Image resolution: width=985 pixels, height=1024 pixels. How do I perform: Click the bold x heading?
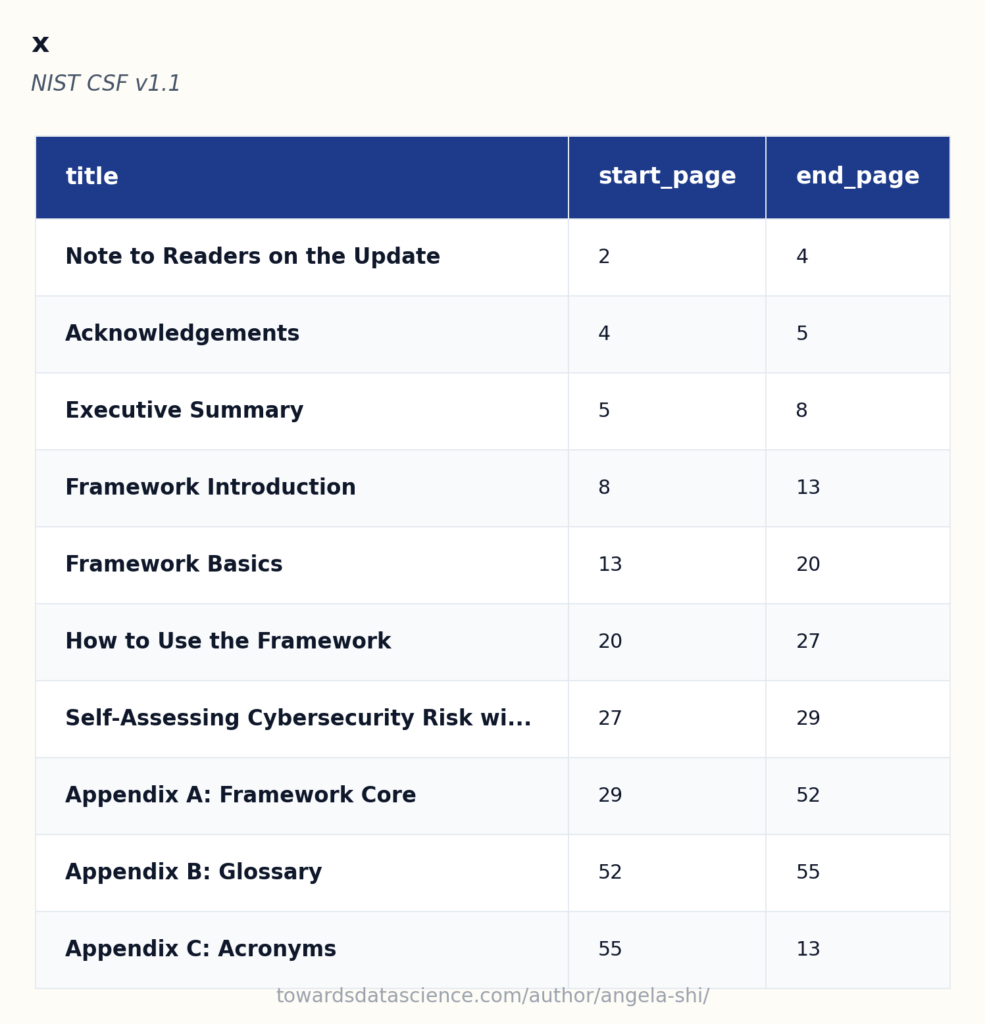[40, 44]
